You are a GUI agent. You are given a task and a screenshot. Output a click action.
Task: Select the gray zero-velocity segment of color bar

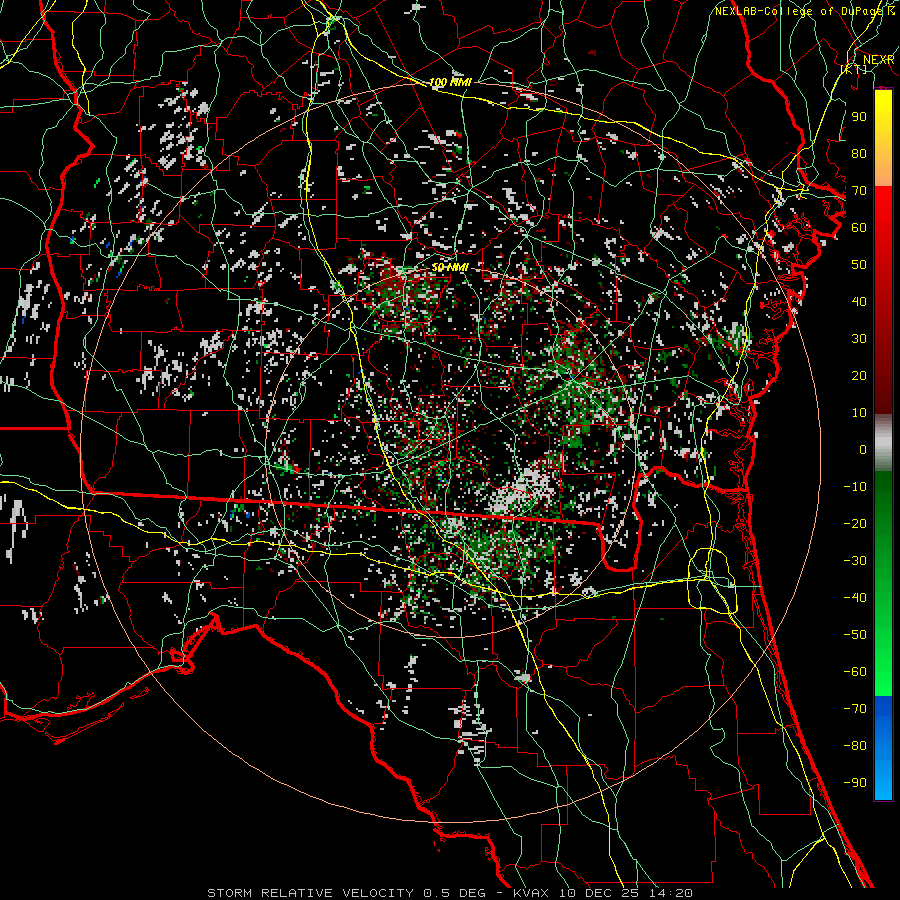[x=883, y=443]
